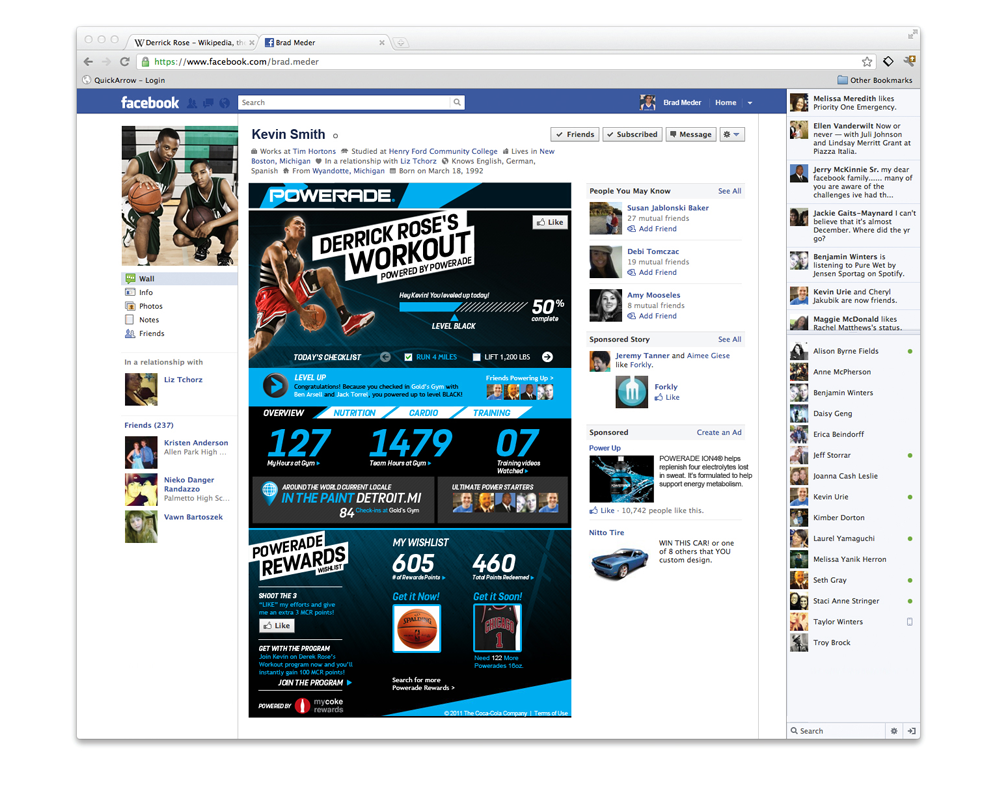Open chat with Jeff Storrar
Image resolution: width=1000 pixels, height=800 pixels.
coord(853,456)
